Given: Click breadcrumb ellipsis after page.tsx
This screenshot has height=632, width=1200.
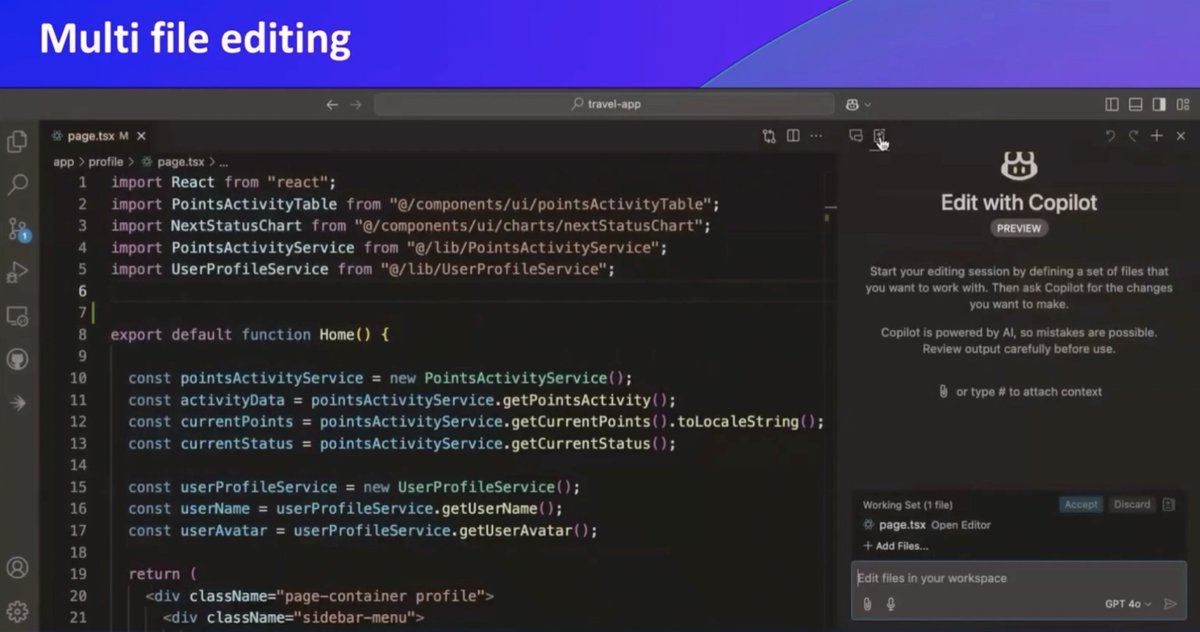Looking at the screenshot, I should tap(223, 161).
